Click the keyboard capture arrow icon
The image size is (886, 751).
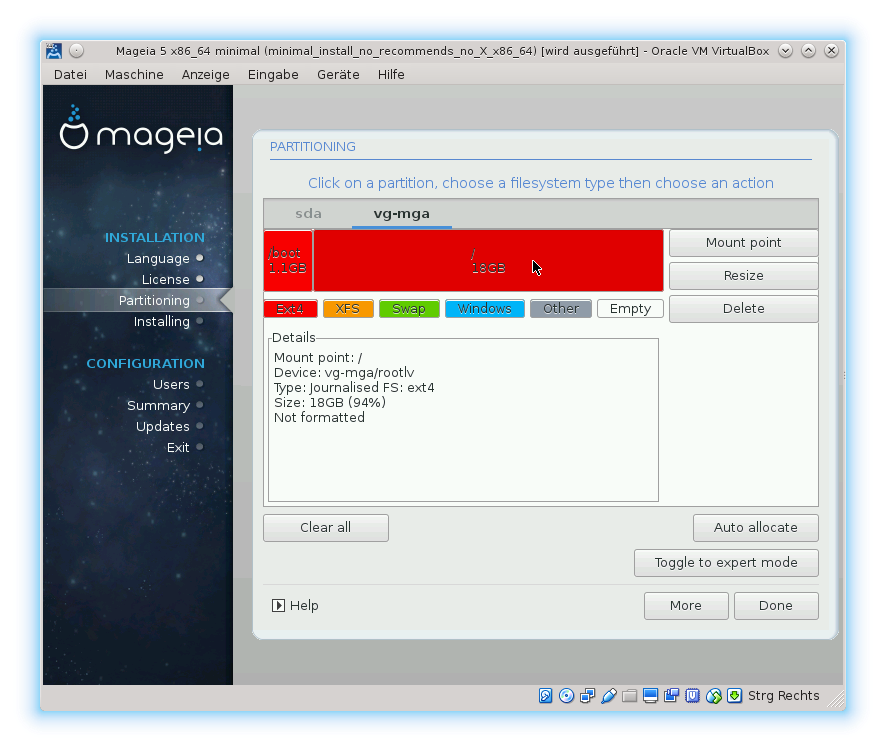(x=735, y=696)
